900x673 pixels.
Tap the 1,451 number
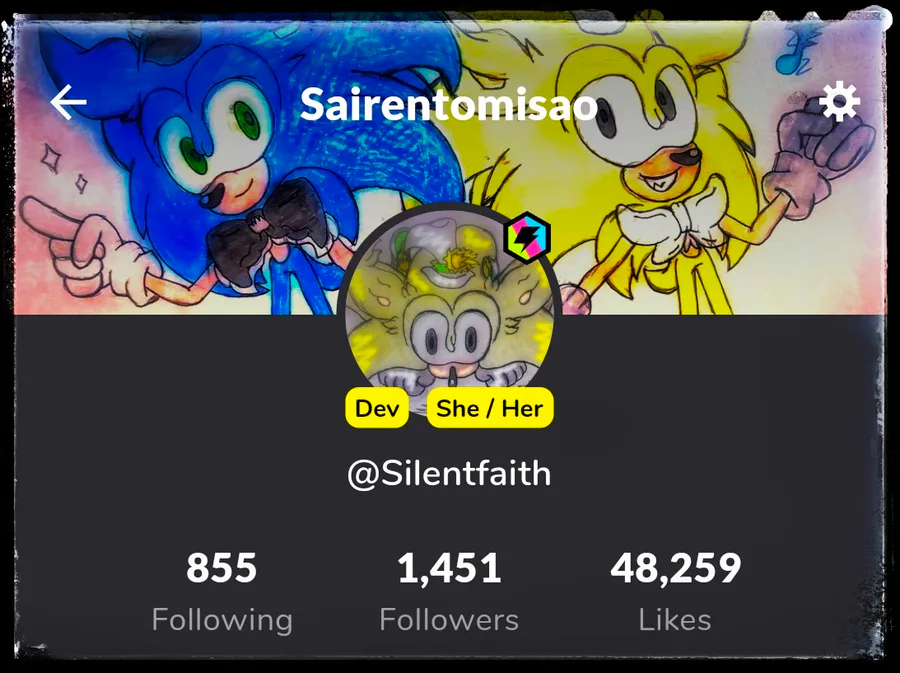[x=449, y=569]
